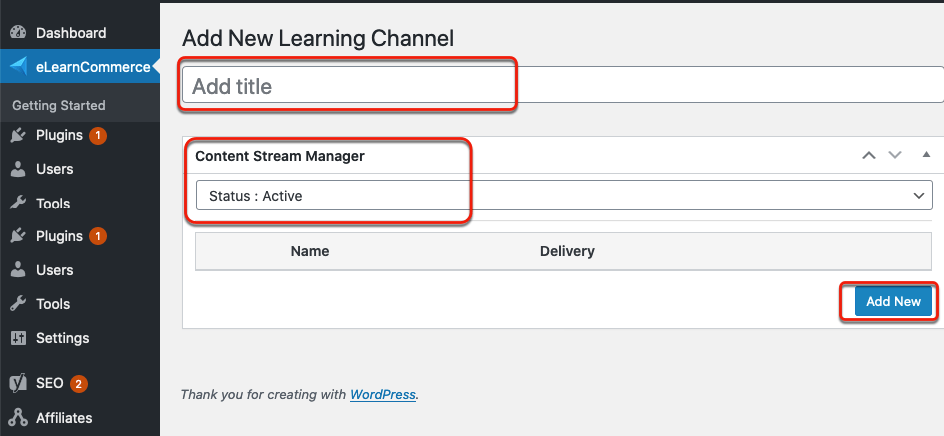Move Content Stream Manager panel up
This screenshot has width=944, height=436.
pos(868,155)
